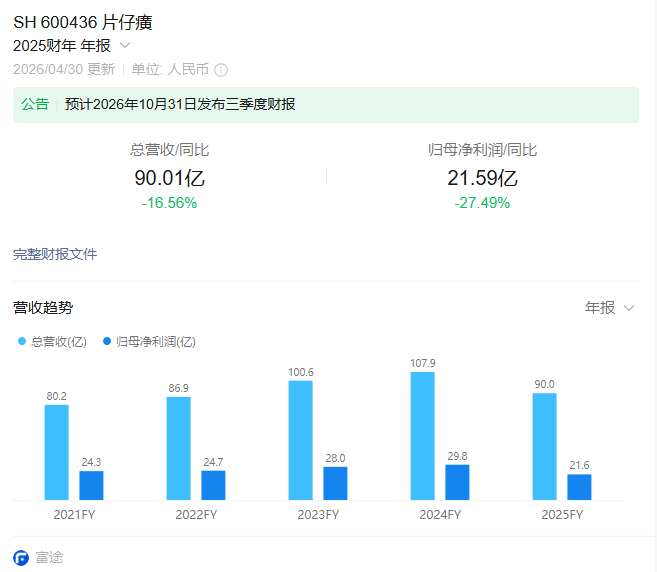Select the 2024FY revenue bar 107.9
Screen dimensions: 657x572
[x=422, y=436]
